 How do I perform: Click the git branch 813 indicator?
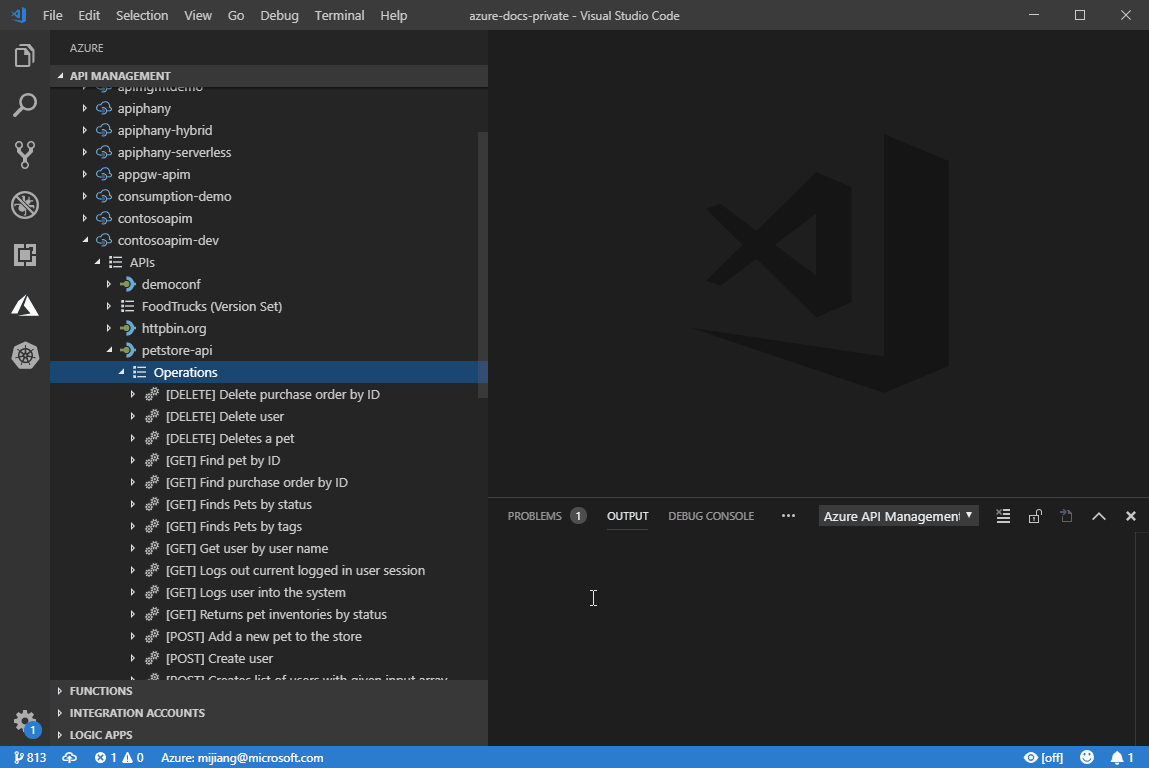pos(30,758)
